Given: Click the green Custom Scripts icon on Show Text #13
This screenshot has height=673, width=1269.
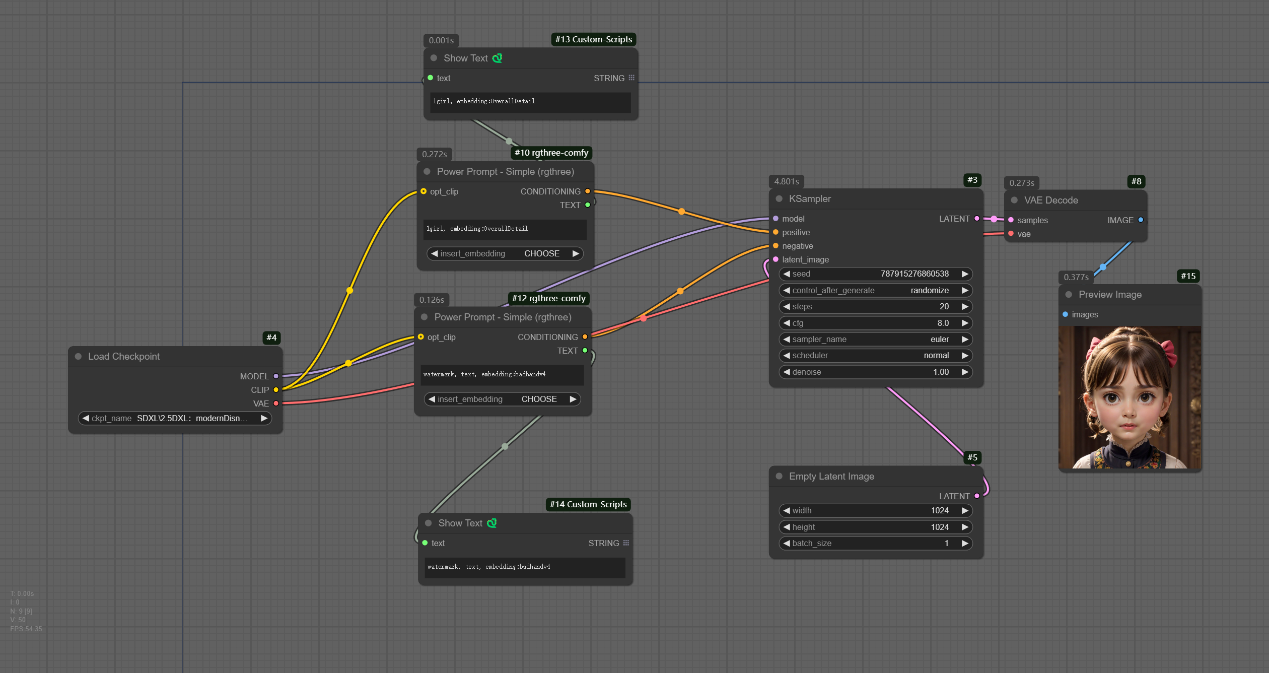Looking at the screenshot, I should [x=497, y=58].
